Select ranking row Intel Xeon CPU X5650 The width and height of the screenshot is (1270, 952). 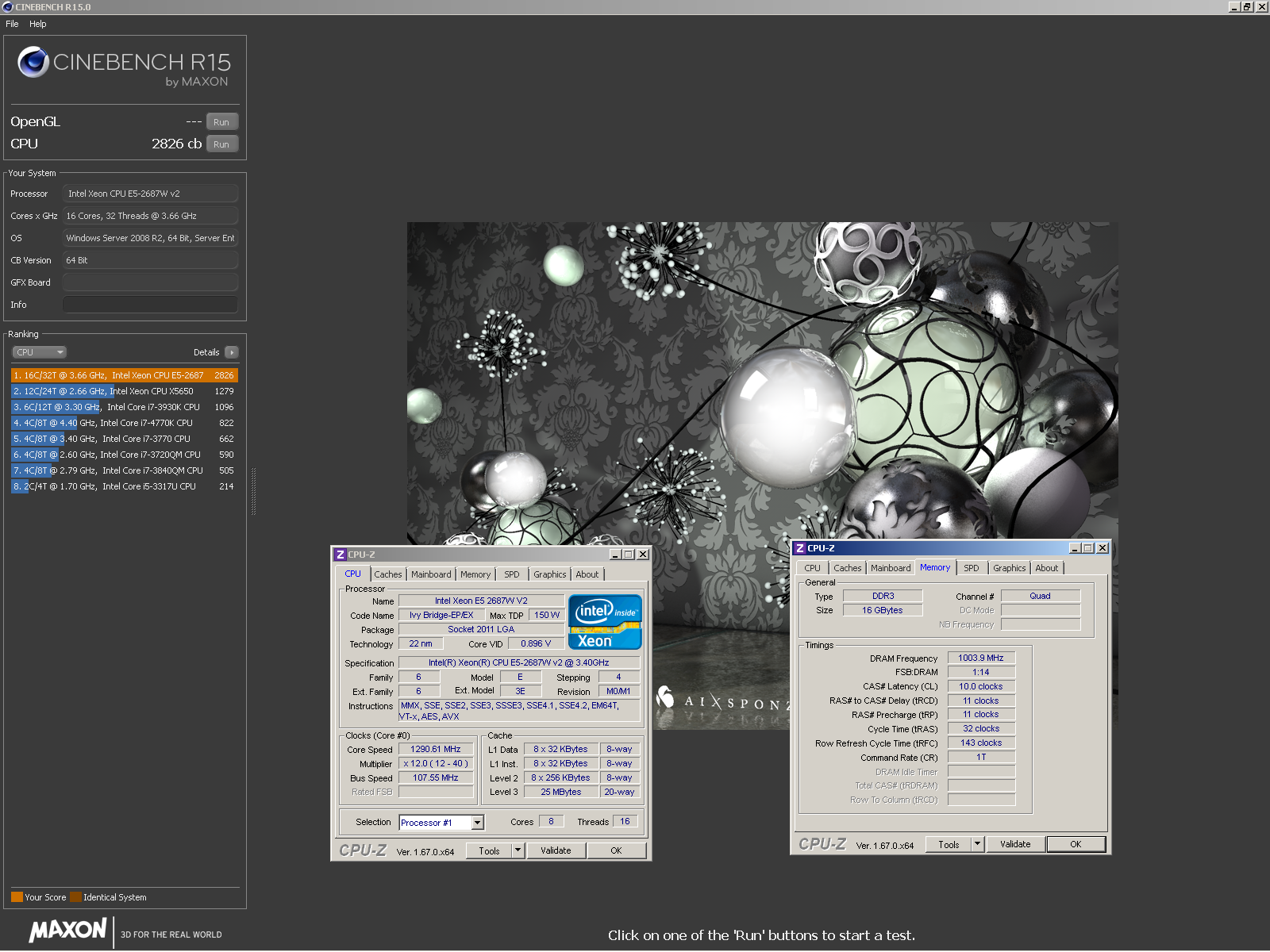coord(125,391)
